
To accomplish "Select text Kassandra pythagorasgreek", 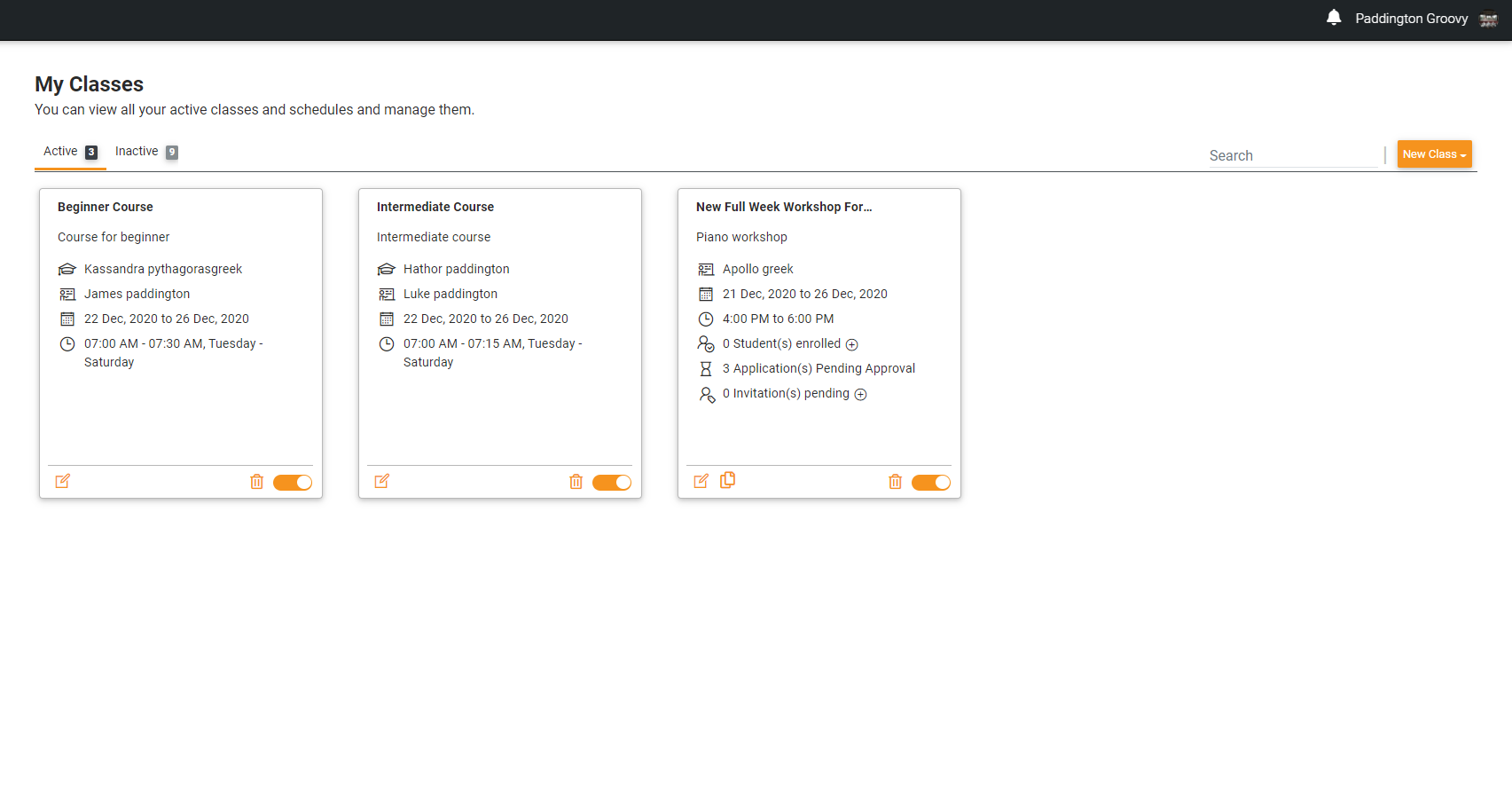I will pyautogui.click(x=163, y=269).
